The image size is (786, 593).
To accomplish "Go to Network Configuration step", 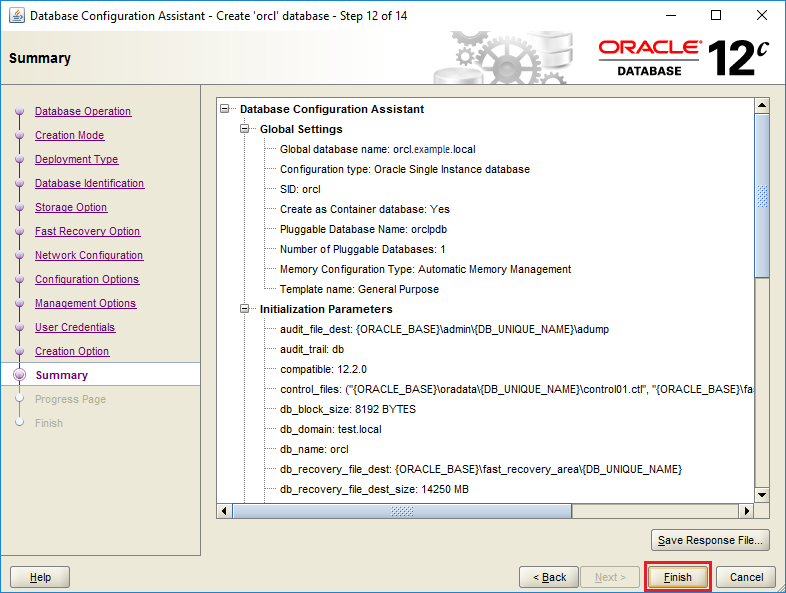I will click(89, 256).
